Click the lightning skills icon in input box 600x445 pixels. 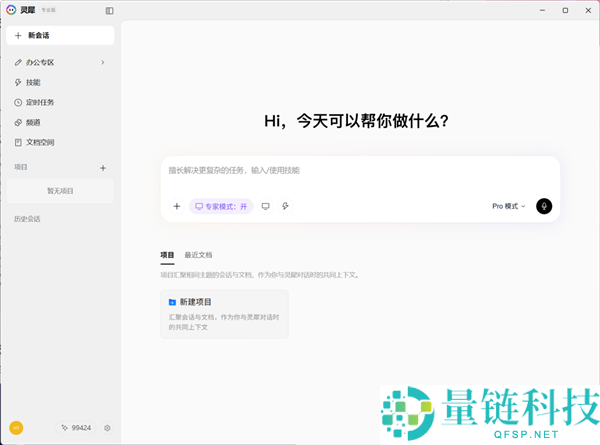coord(285,206)
